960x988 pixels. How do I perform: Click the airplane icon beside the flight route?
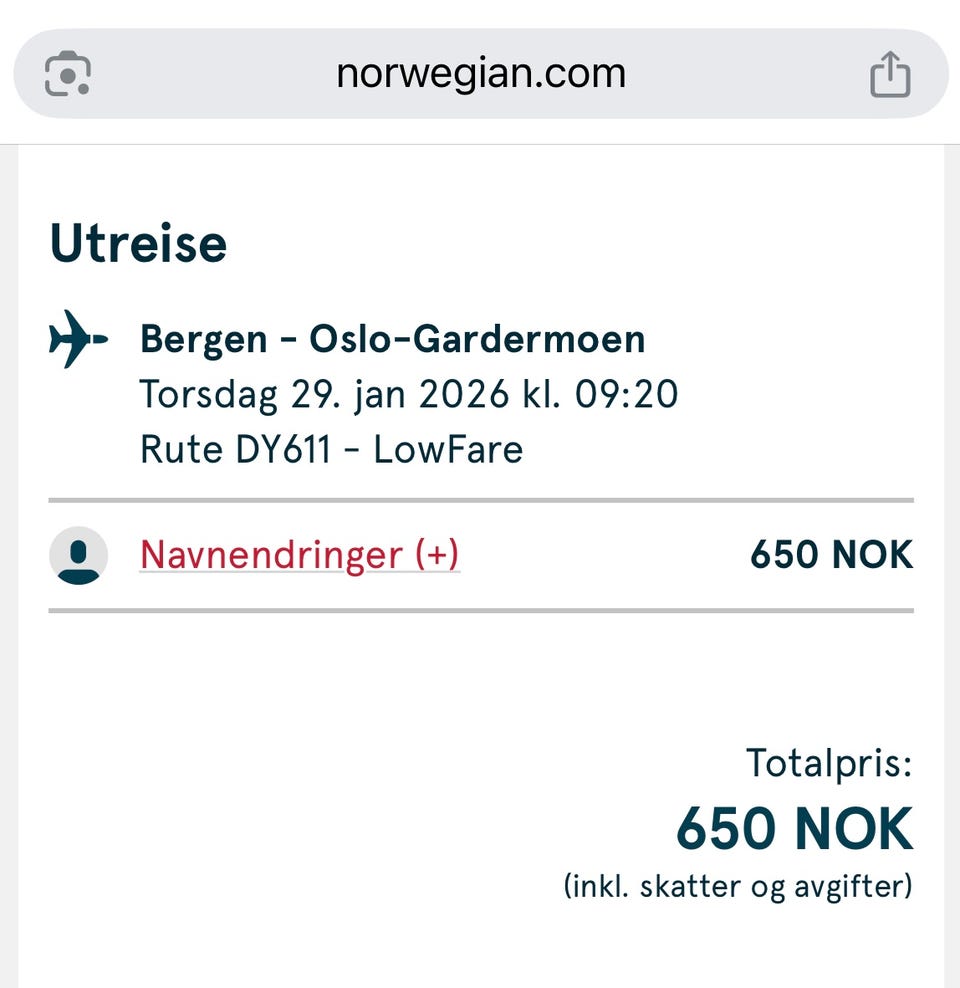[x=78, y=339]
